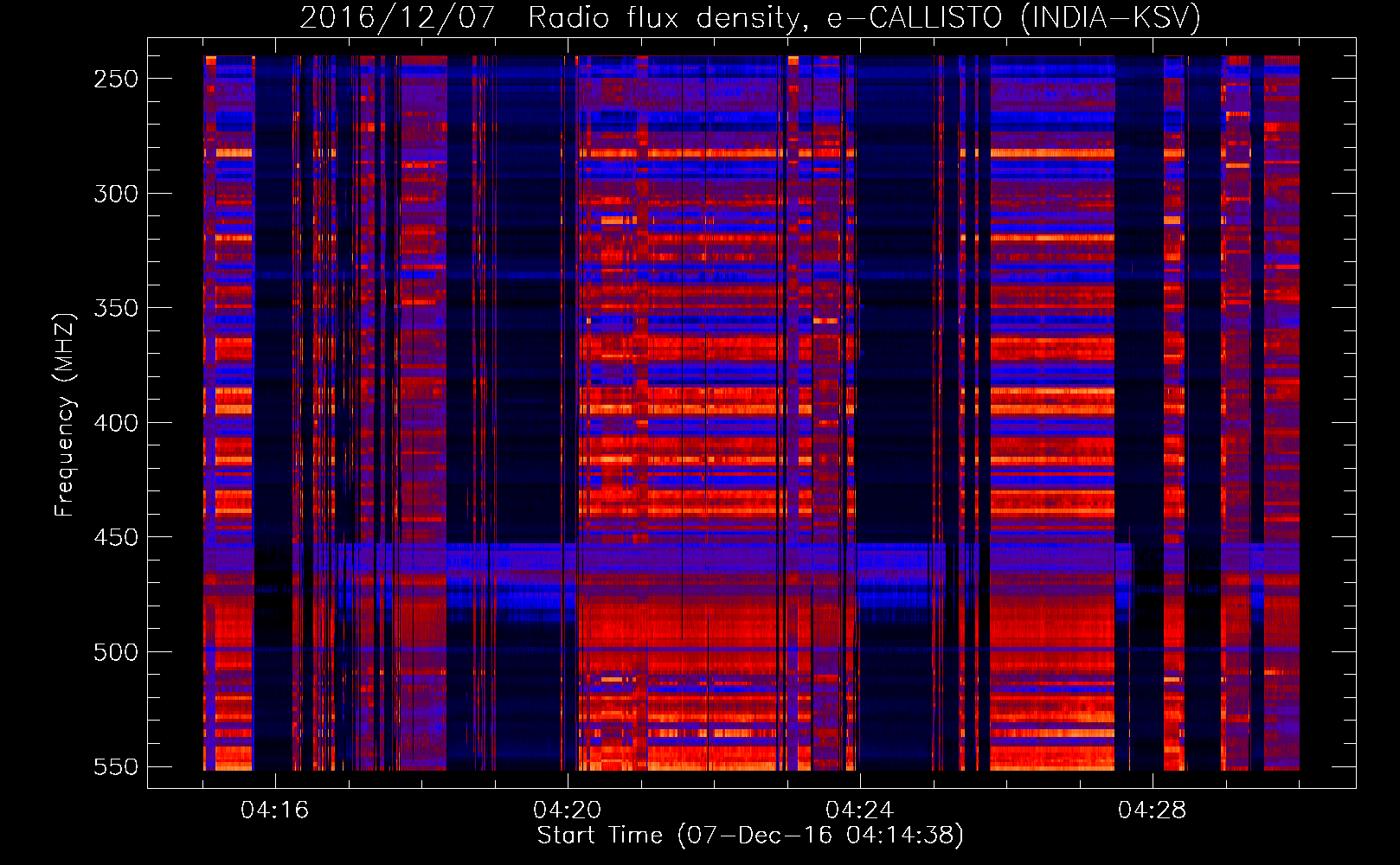Click the '04:28' time axis label
Screen dimensions: 1400x865
(x=1153, y=811)
